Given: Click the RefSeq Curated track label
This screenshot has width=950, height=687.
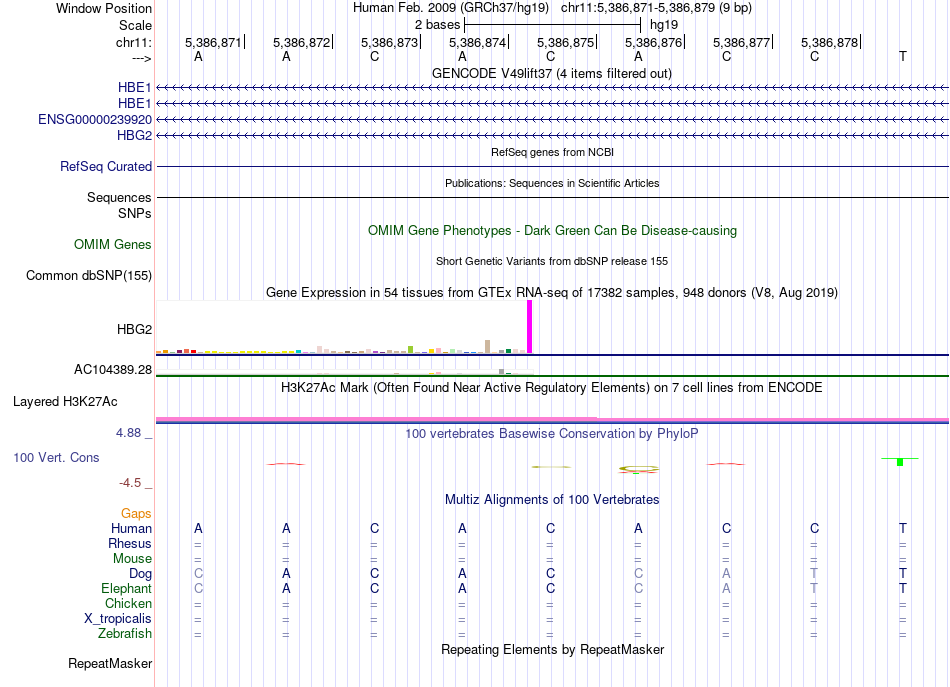Looking at the screenshot, I should [x=106, y=166].
